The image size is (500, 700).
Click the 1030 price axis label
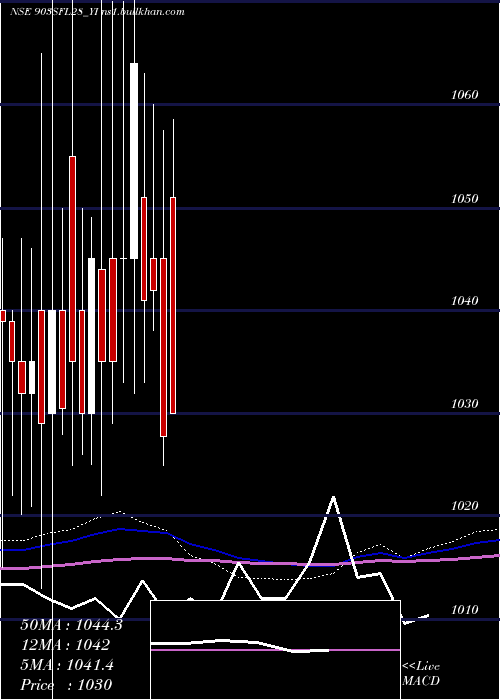[x=465, y=404]
